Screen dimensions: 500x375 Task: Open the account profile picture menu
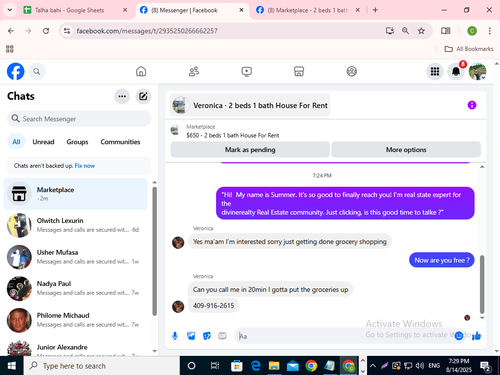(477, 71)
